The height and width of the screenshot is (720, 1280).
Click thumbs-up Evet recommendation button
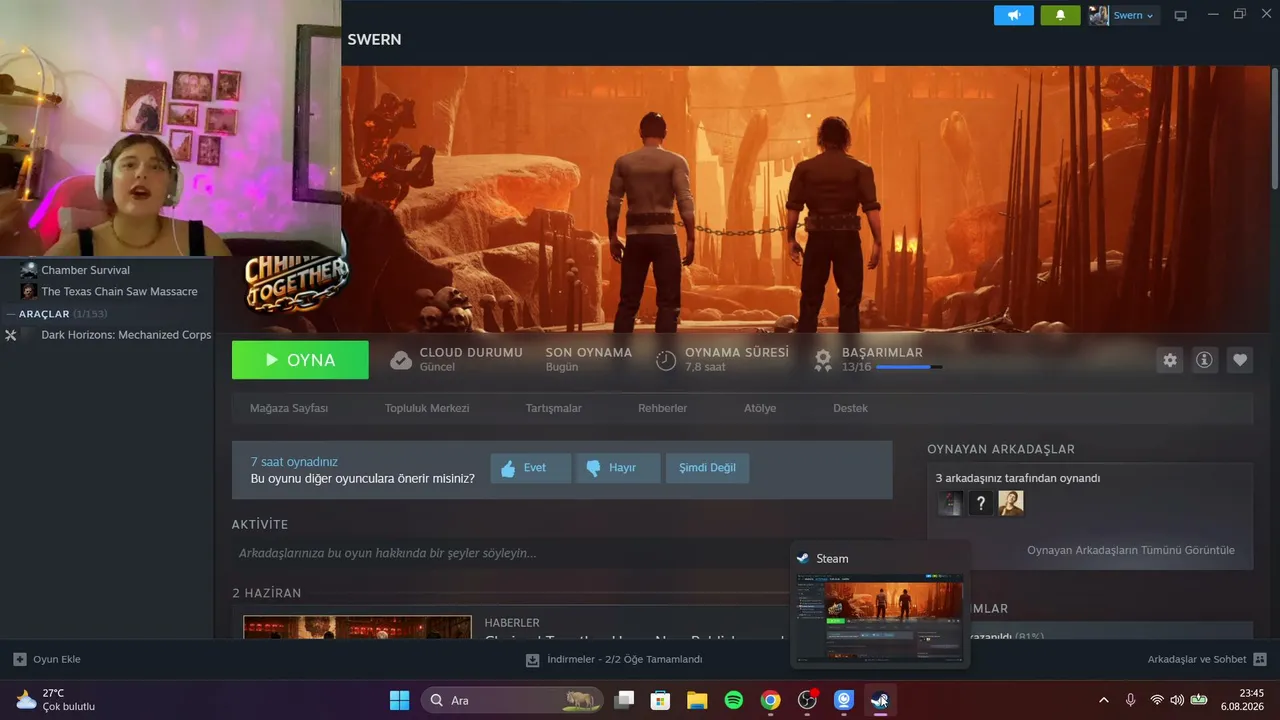[x=530, y=468]
